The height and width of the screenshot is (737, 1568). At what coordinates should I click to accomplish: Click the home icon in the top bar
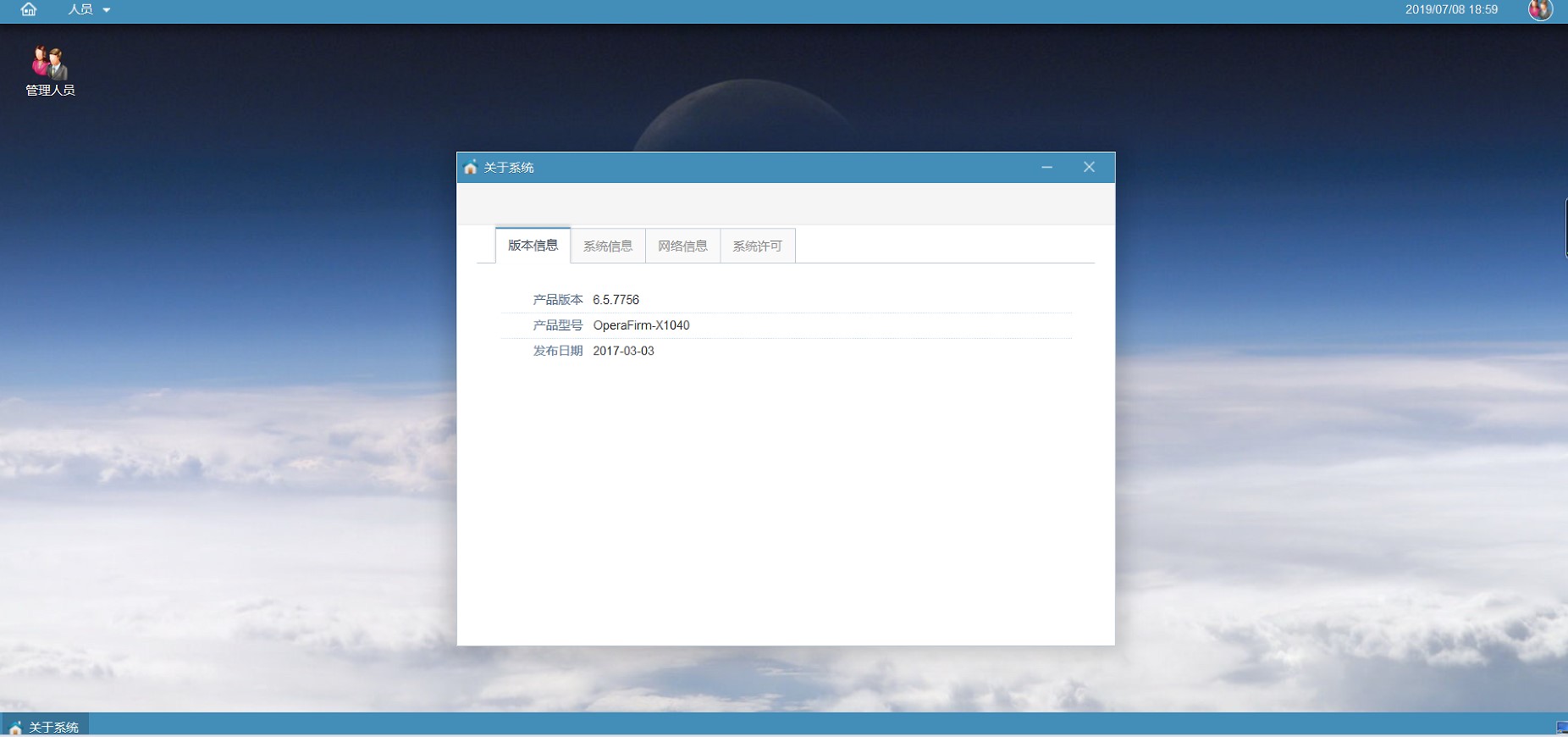[29, 9]
